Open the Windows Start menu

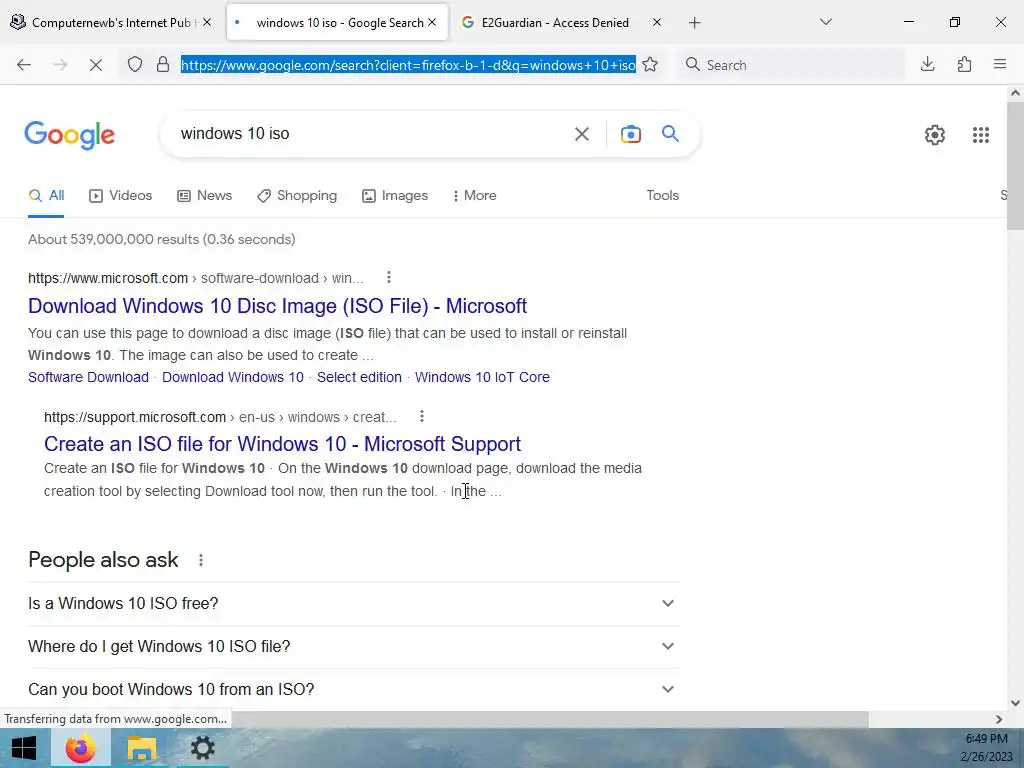(x=24, y=748)
